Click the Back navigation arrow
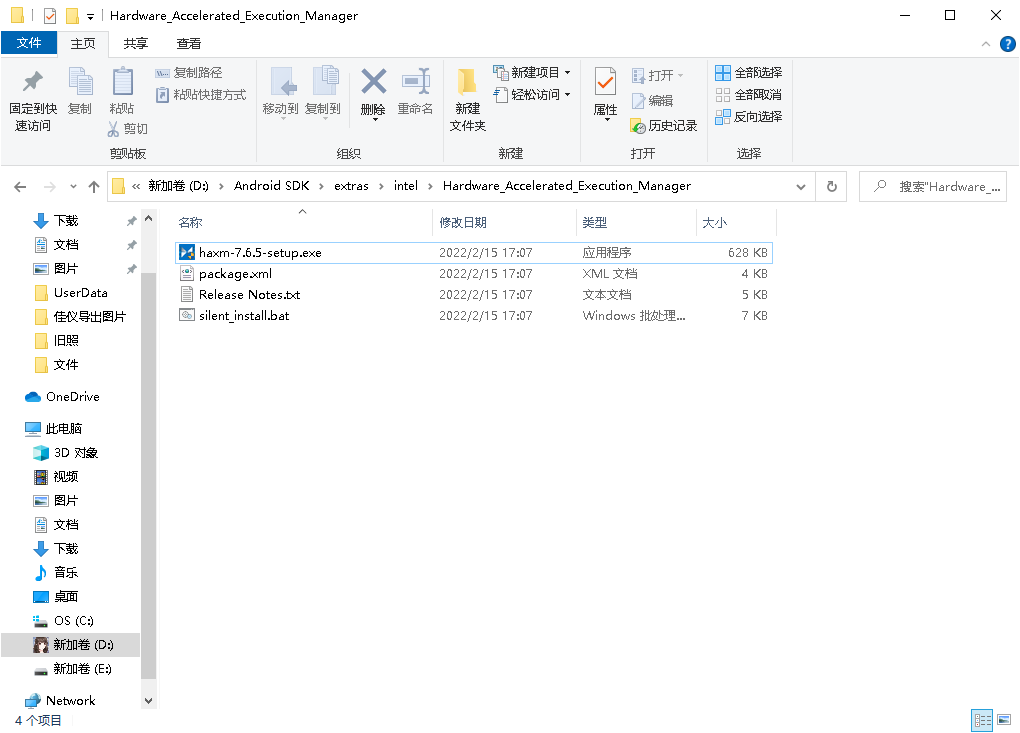 tap(20, 187)
